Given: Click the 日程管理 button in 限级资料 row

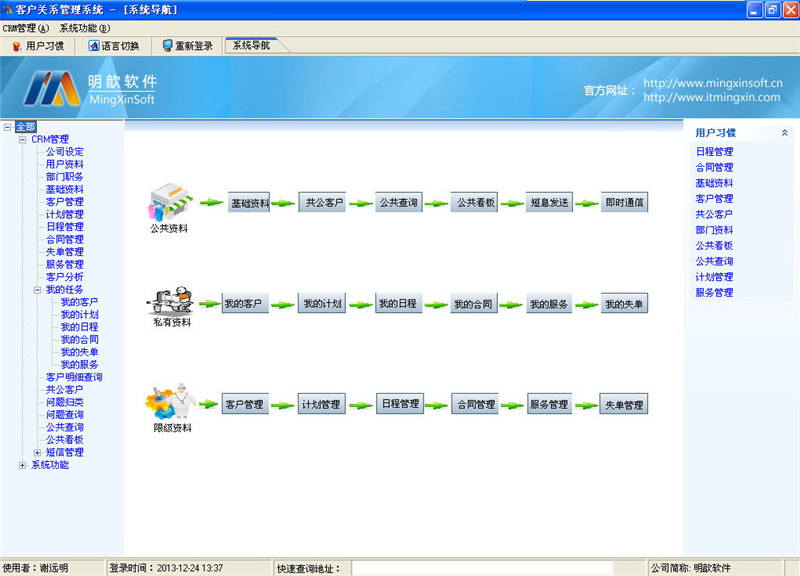Looking at the screenshot, I should pos(399,404).
